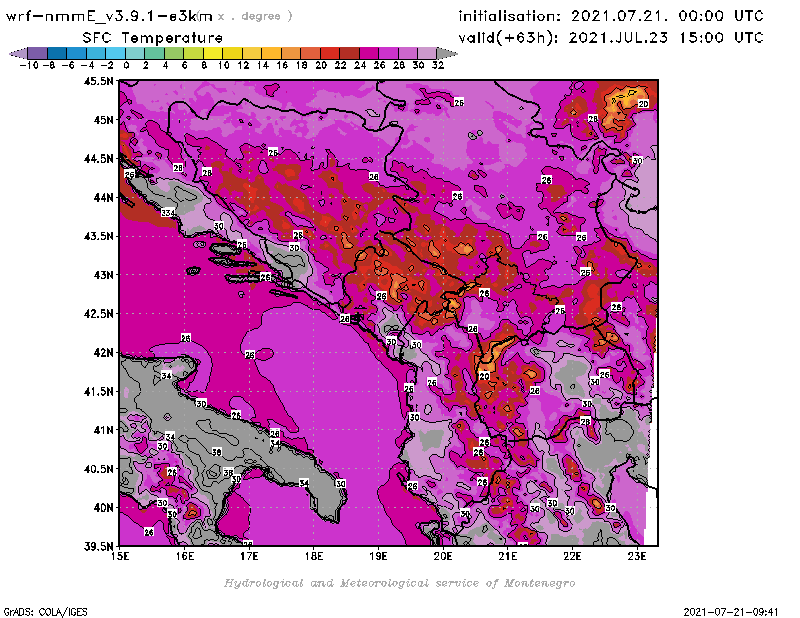The width and height of the screenshot is (800, 618).
Task: Click the 'GrADS: COLA/IGES' footer text
Action: (x=45, y=612)
